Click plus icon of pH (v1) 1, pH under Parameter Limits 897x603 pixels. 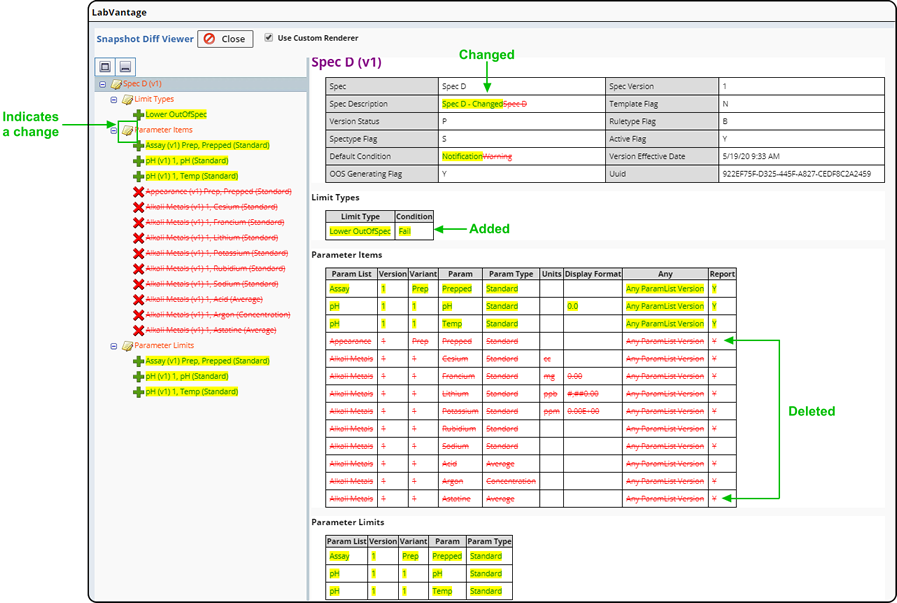click(x=138, y=377)
